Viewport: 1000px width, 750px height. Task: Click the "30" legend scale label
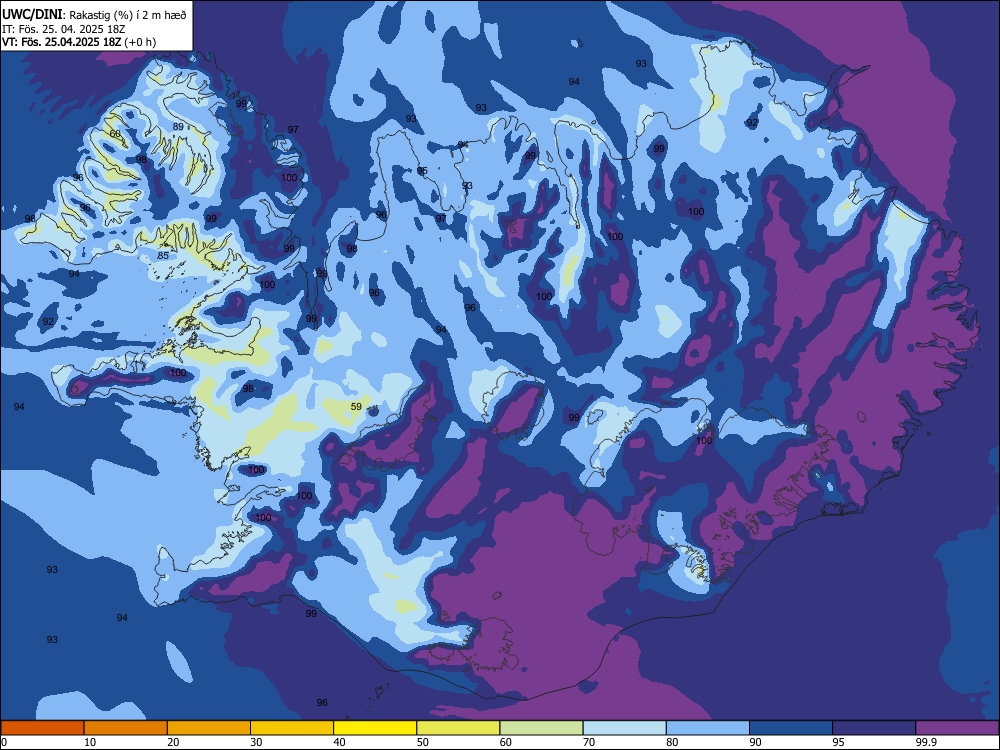click(x=256, y=742)
